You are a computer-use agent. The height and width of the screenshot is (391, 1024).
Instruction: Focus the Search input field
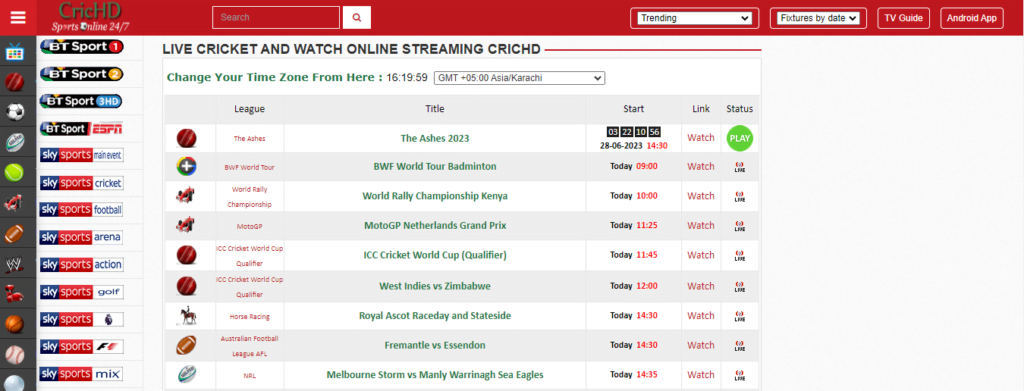(x=276, y=18)
